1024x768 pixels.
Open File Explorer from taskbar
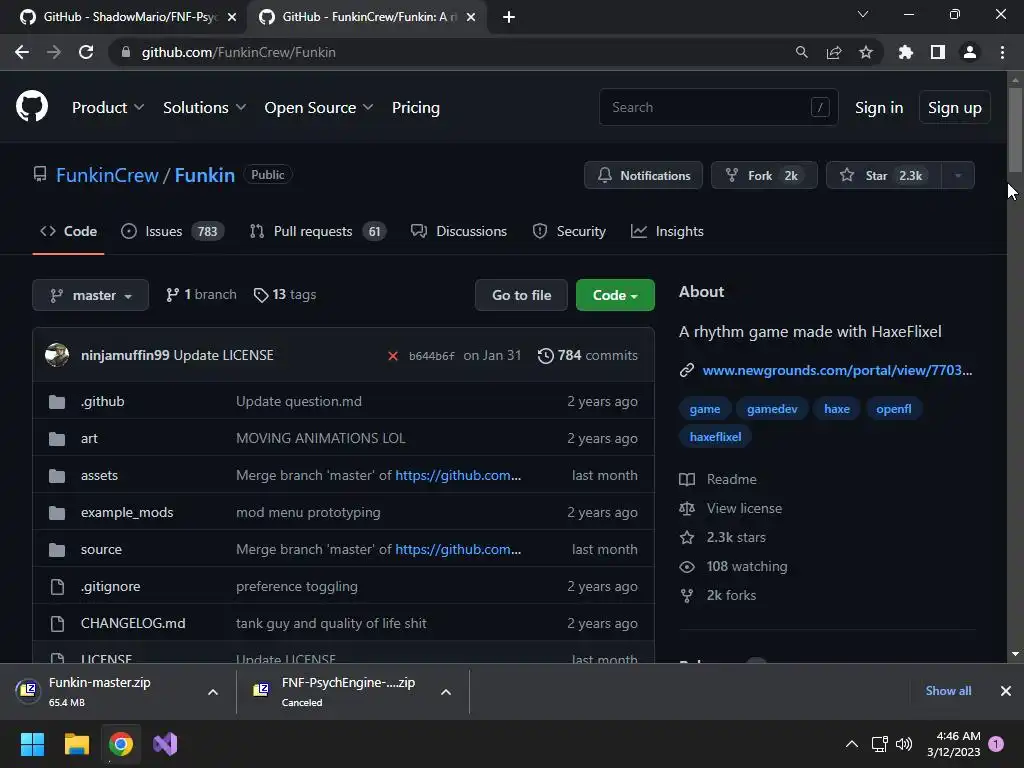[76, 744]
